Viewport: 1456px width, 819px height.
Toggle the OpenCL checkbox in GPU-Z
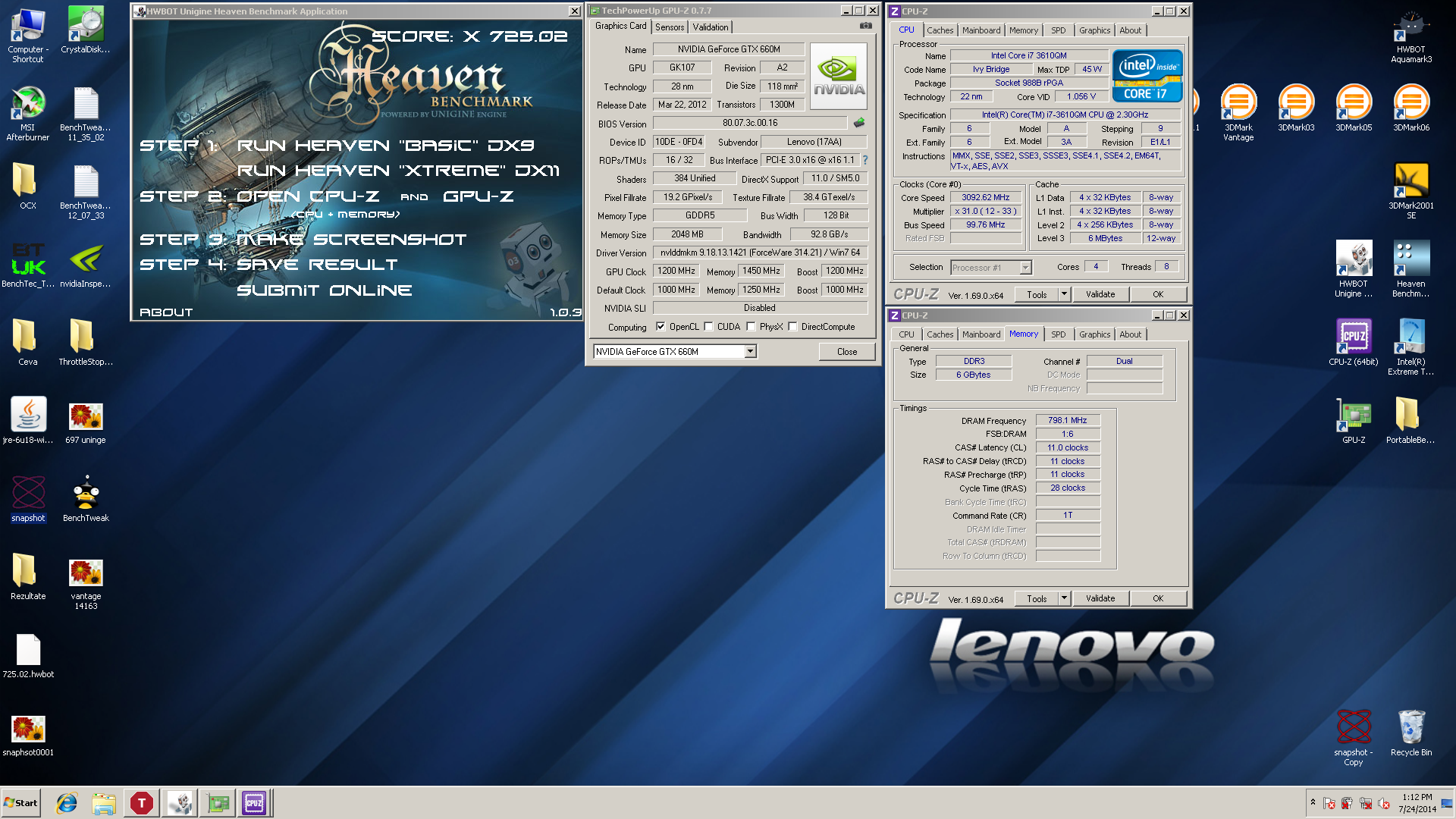pyautogui.click(x=661, y=327)
